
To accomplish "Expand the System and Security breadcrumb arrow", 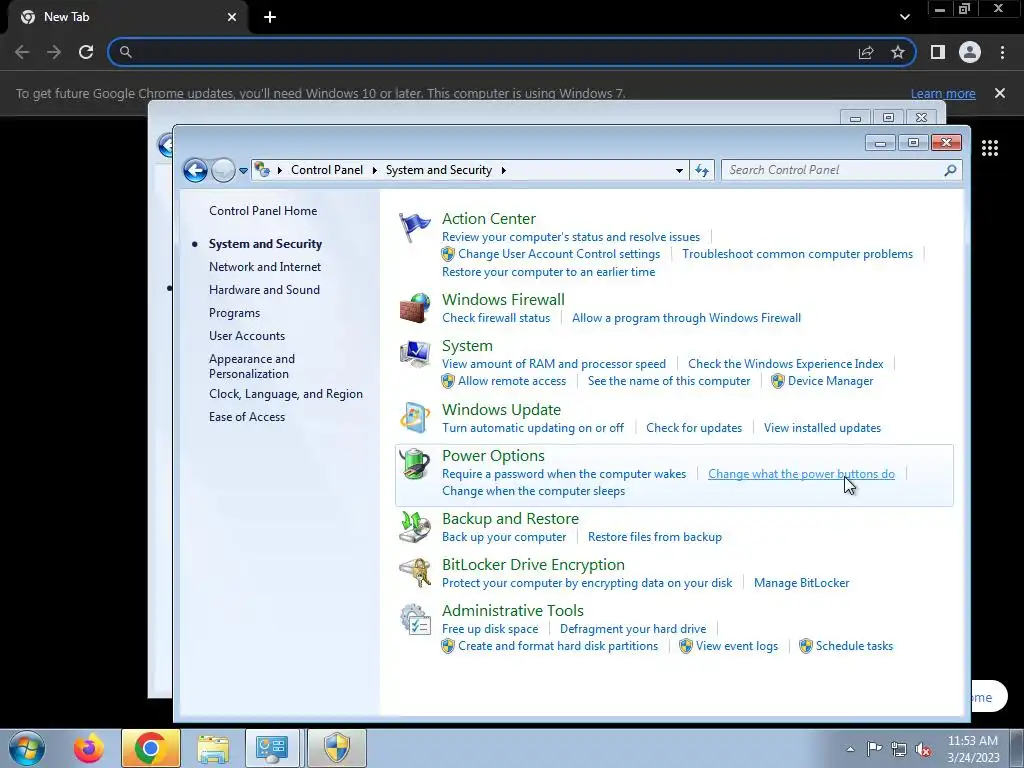I will (504, 170).
